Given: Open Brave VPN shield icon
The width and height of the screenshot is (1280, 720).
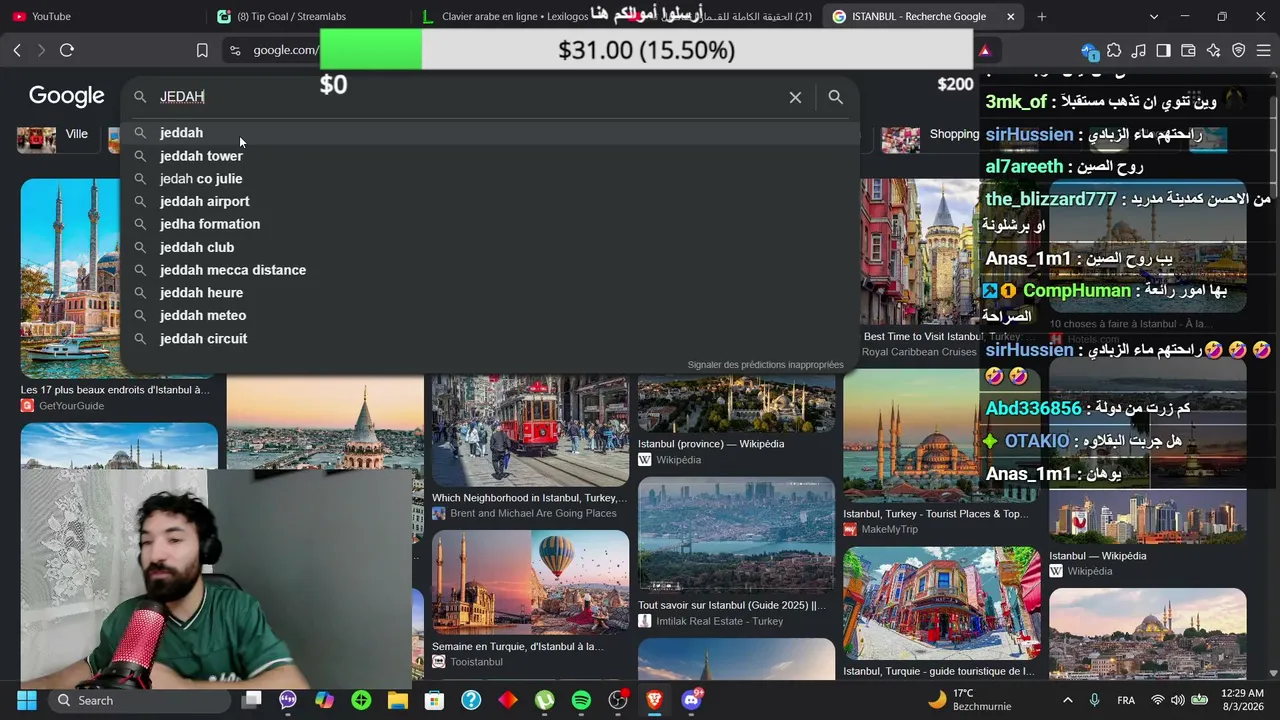Looking at the screenshot, I should [1238, 50].
